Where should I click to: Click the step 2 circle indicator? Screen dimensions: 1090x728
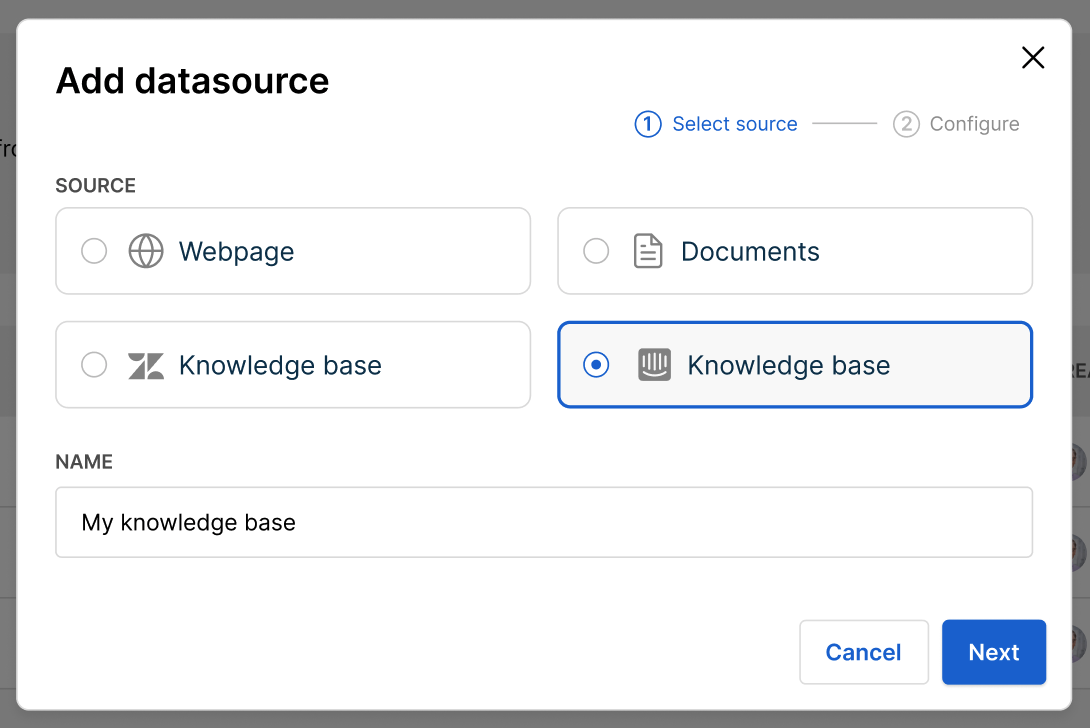tap(906, 124)
